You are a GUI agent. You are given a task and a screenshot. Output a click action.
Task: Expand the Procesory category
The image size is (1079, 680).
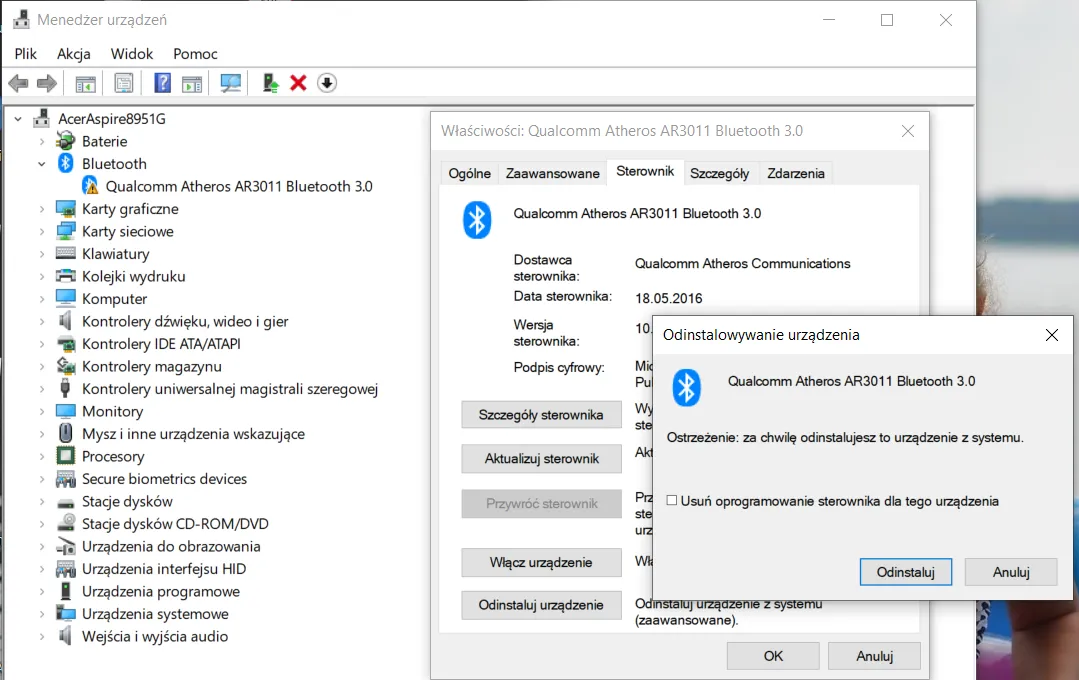pos(42,457)
